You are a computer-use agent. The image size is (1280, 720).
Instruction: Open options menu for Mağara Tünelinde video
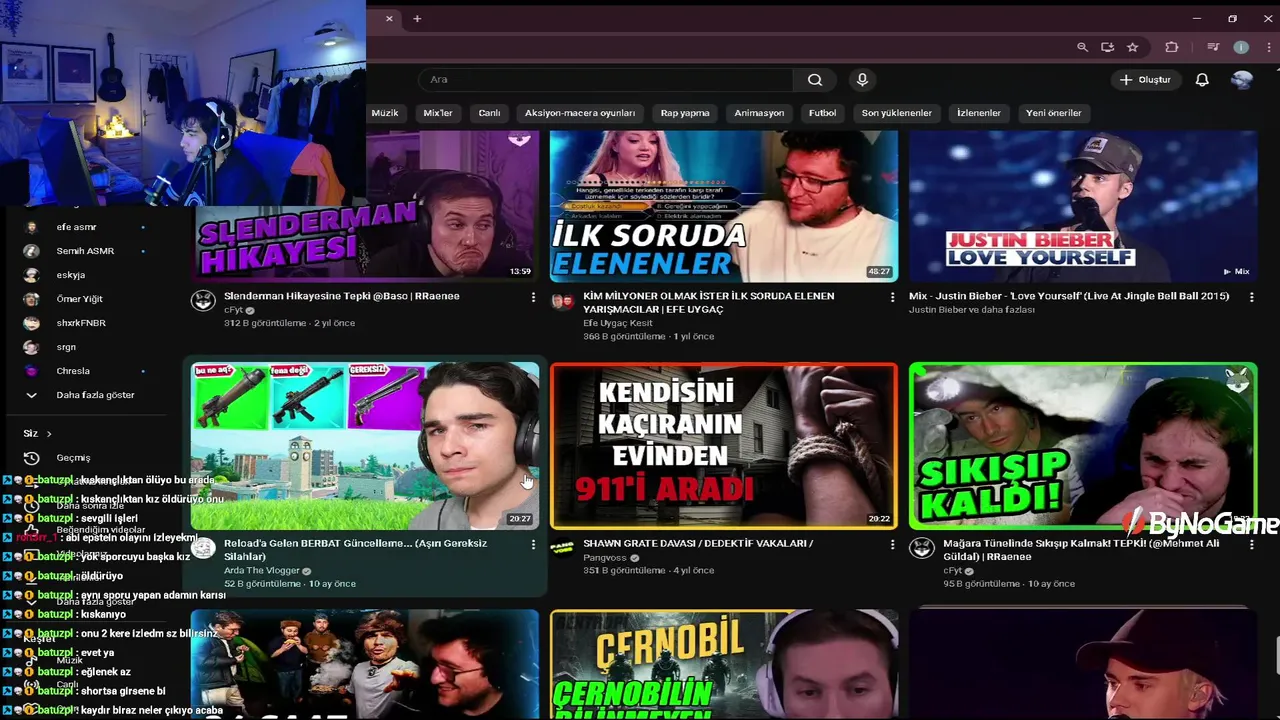tap(1252, 544)
